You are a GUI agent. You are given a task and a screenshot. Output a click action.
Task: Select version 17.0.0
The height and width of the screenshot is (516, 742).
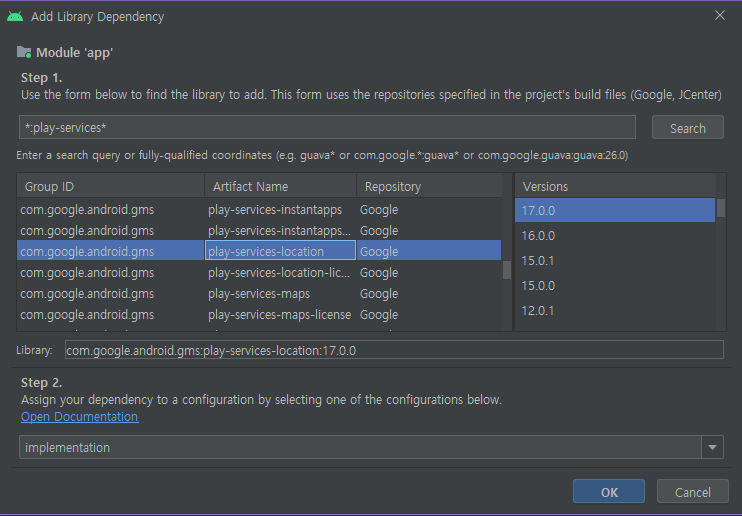[x=615, y=210]
